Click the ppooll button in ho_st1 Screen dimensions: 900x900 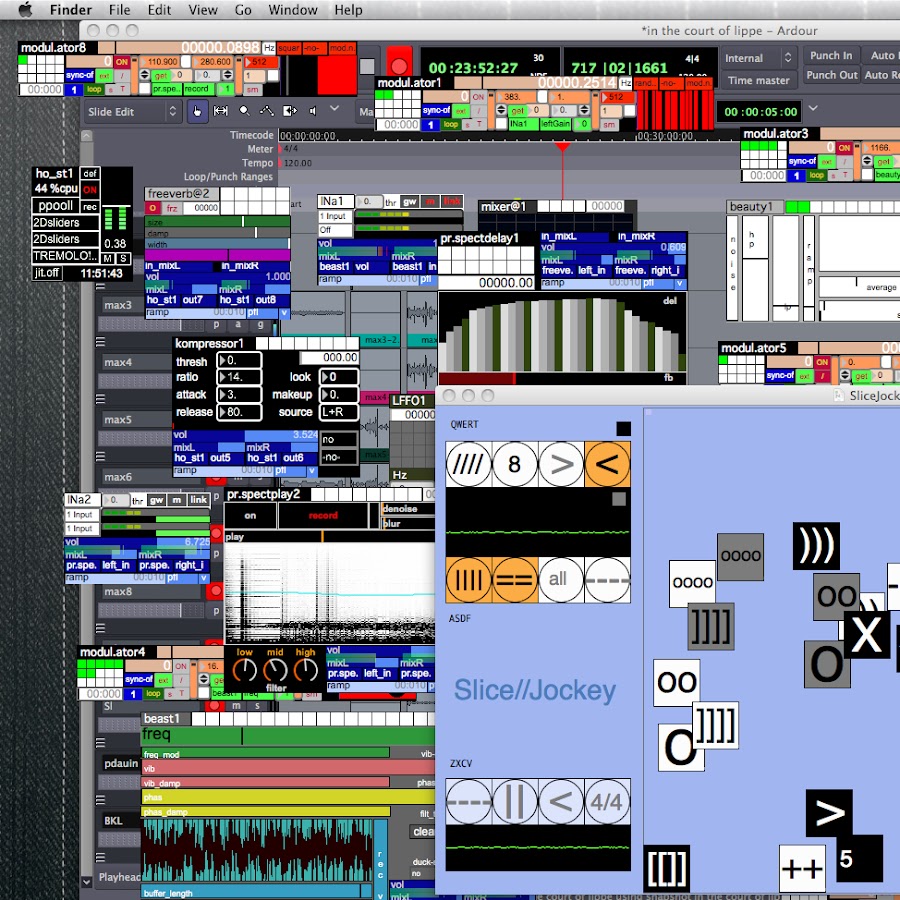[x=56, y=205]
